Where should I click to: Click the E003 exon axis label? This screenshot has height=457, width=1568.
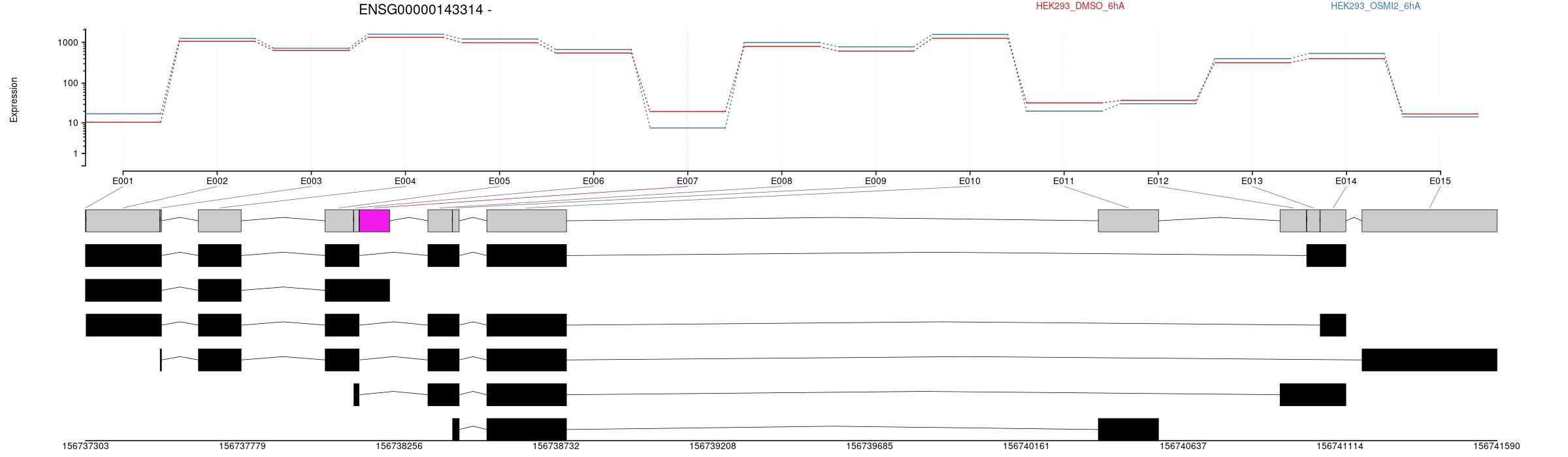tap(311, 181)
